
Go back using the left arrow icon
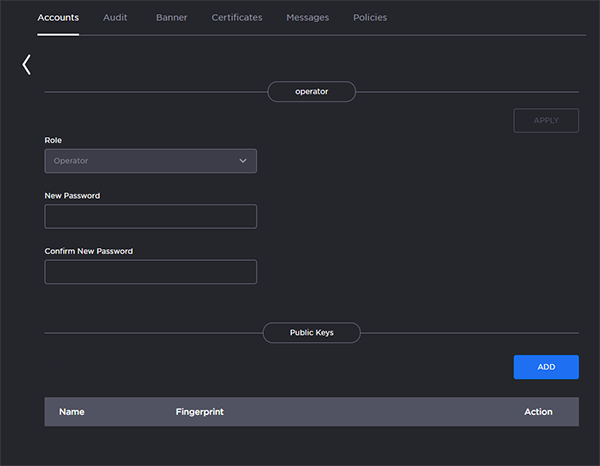pyautogui.click(x=27, y=65)
